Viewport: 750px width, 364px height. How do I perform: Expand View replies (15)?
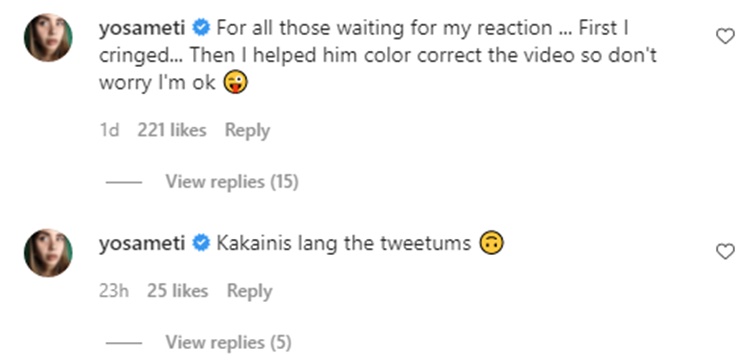pyautogui.click(x=232, y=182)
